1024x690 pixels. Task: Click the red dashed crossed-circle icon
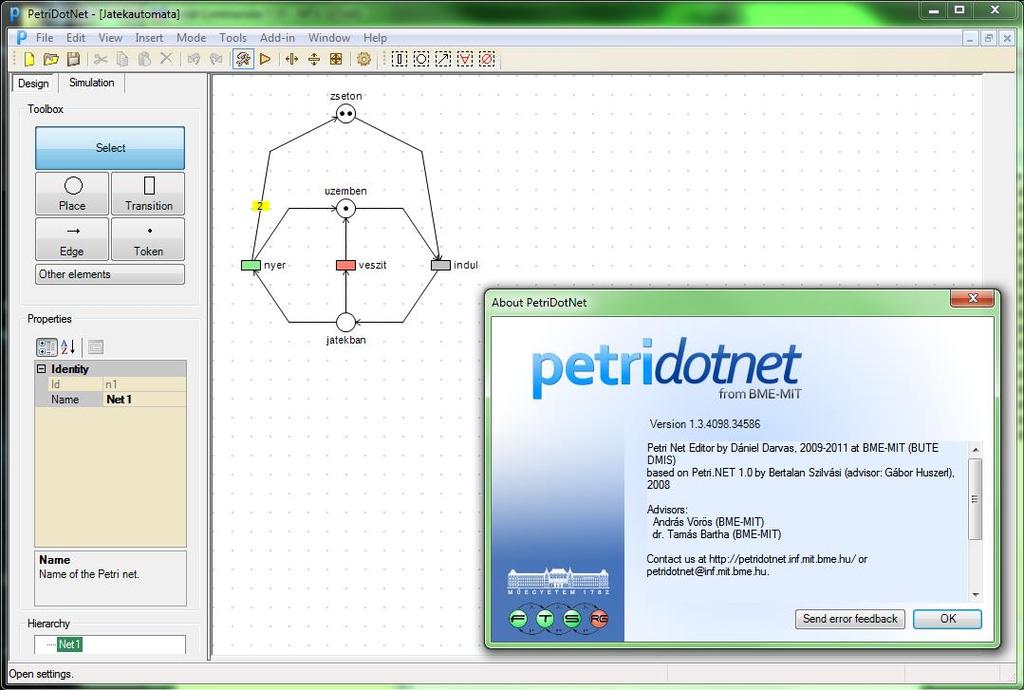487,59
